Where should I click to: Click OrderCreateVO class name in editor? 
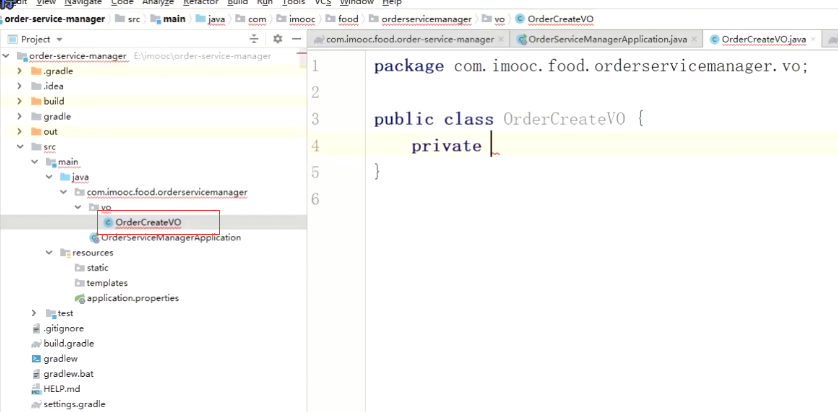coord(564,119)
